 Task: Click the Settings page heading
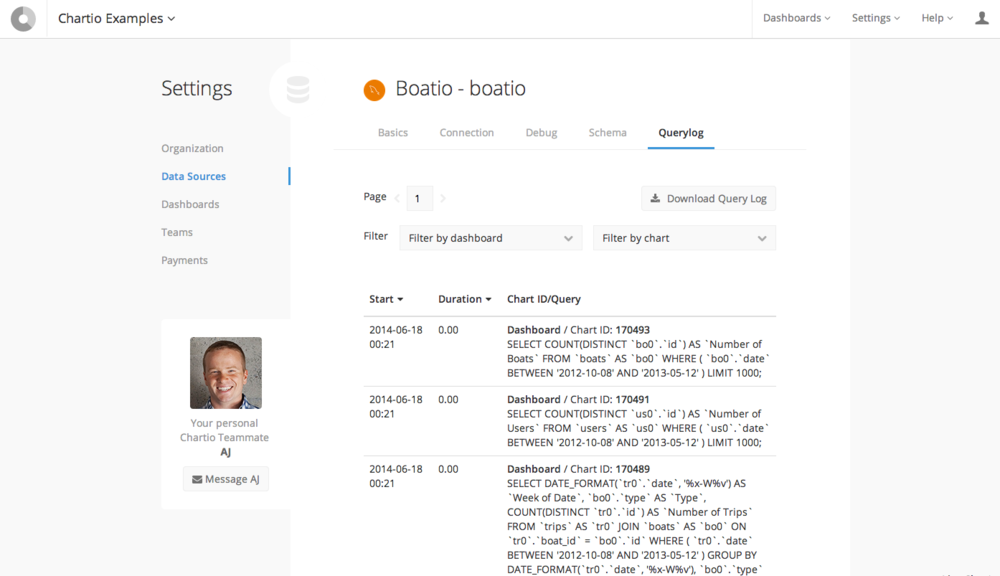[x=196, y=88]
